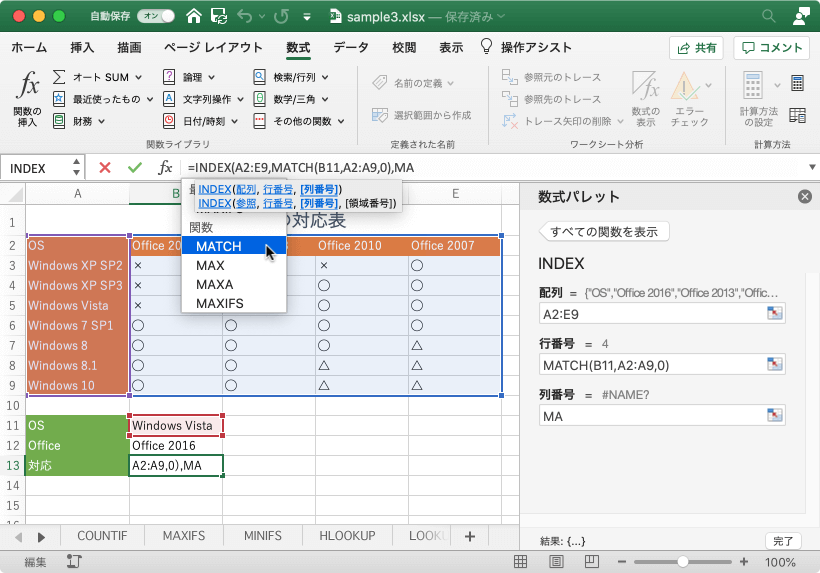820x573 pixels.
Task: Click 選択範囲から作成 in ribbon
Action: [422, 115]
